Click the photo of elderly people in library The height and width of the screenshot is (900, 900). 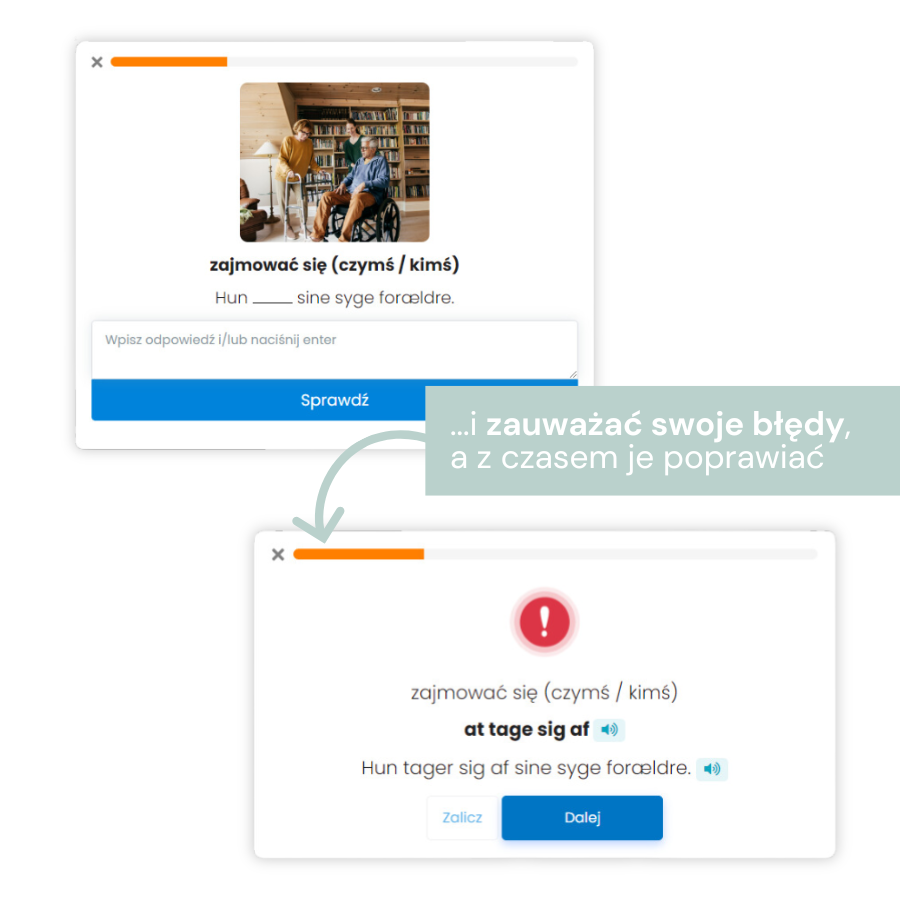[x=334, y=162]
